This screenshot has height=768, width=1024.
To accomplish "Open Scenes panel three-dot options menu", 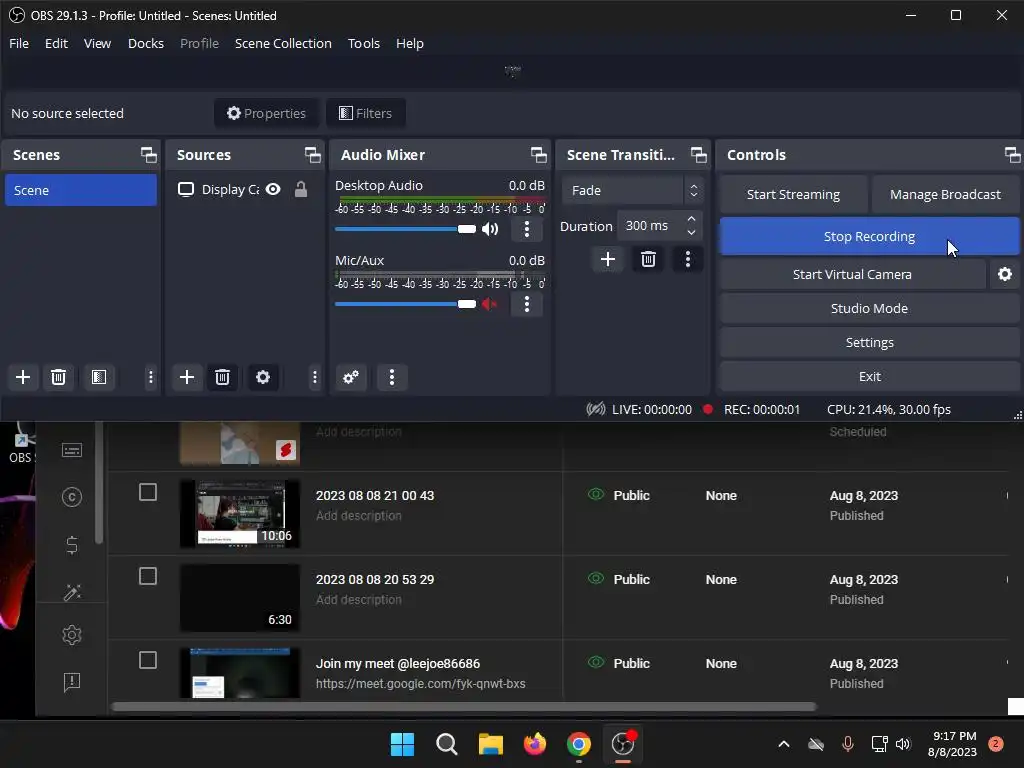I will pos(151,377).
